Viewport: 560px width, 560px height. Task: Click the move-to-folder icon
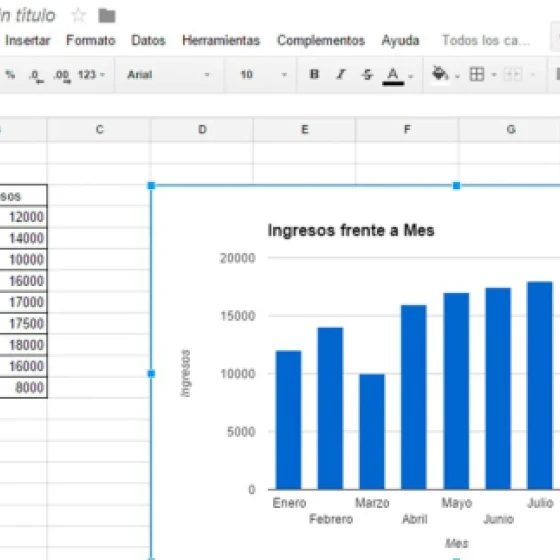(107, 16)
